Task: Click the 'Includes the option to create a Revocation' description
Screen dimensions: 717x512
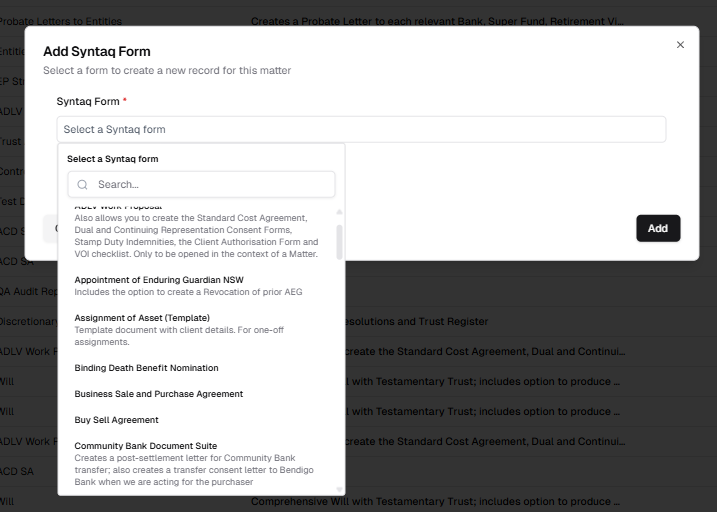Action: tap(188, 292)
